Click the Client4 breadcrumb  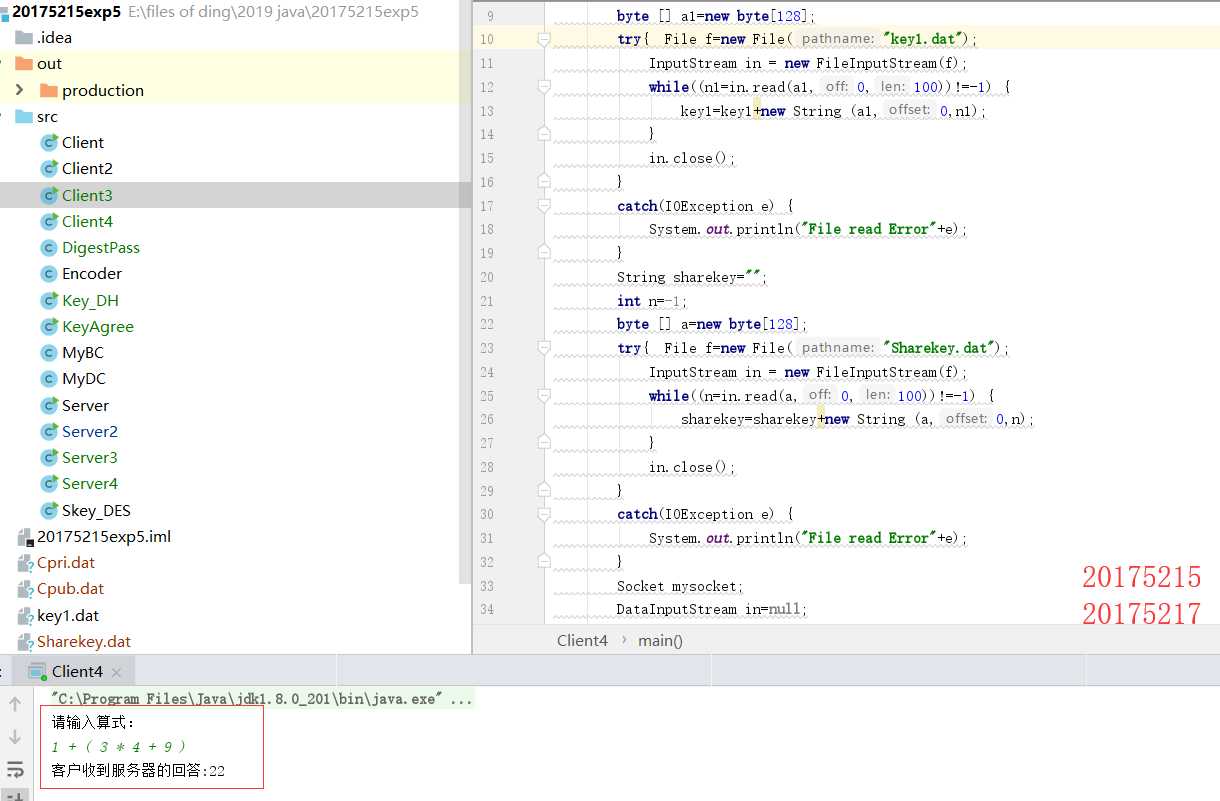point(582,640)
